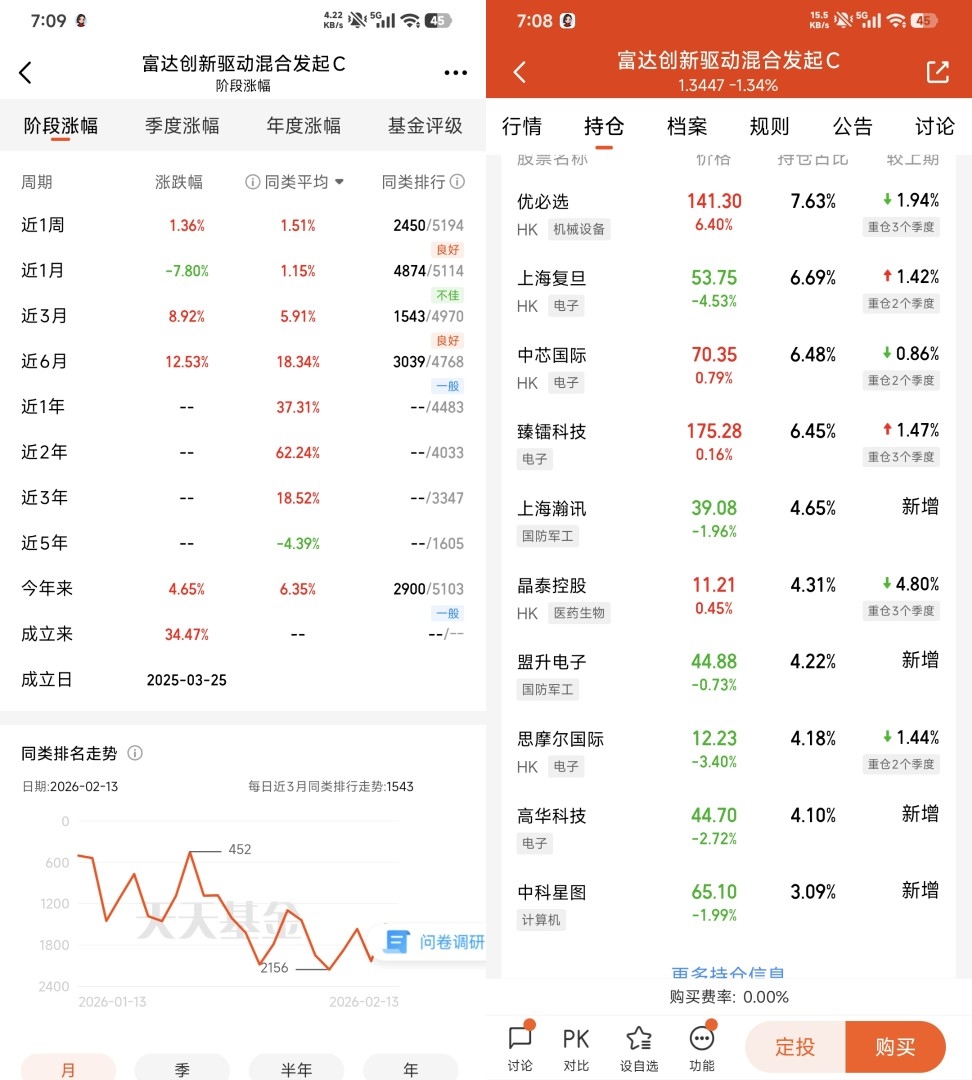The height and width of the screenshot is (1080, 972).
Task: Open the 规则 tab
Action: (769, 126)
